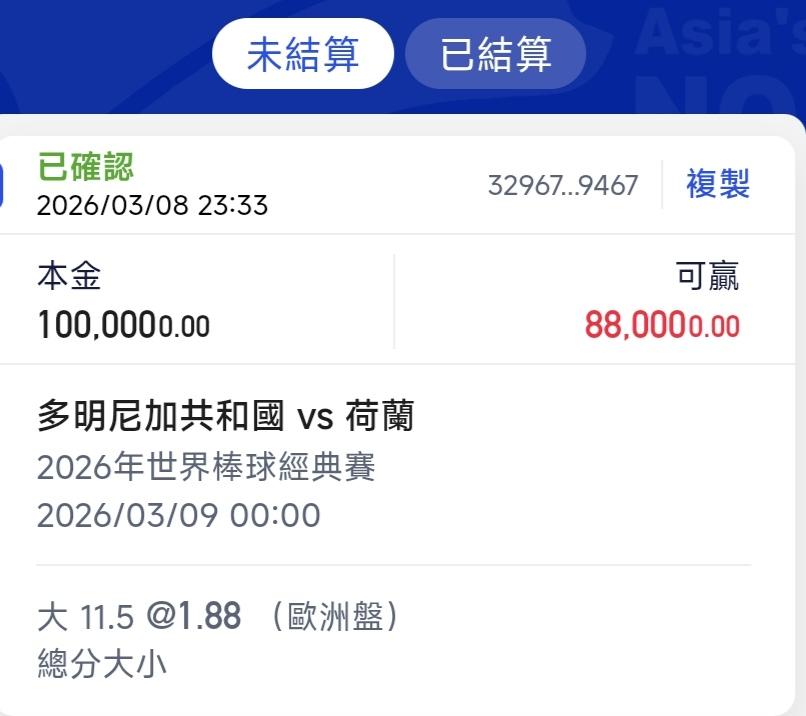Screen dimensions: 806x716
Task: Click the blue icon beside 已確認
Action: (x=3, y=185)
